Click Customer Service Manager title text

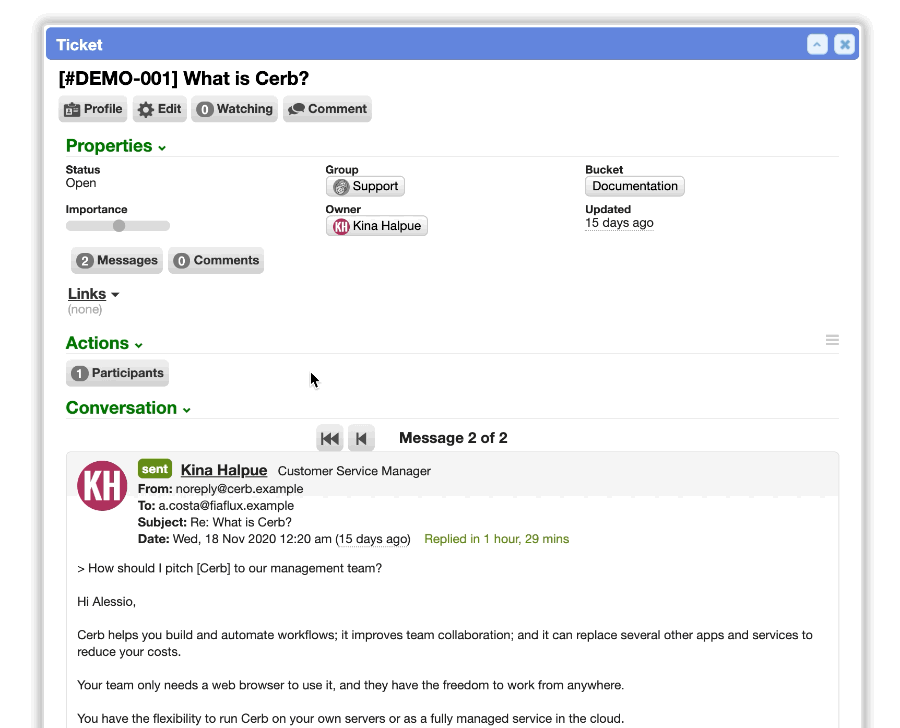[354, 471]
